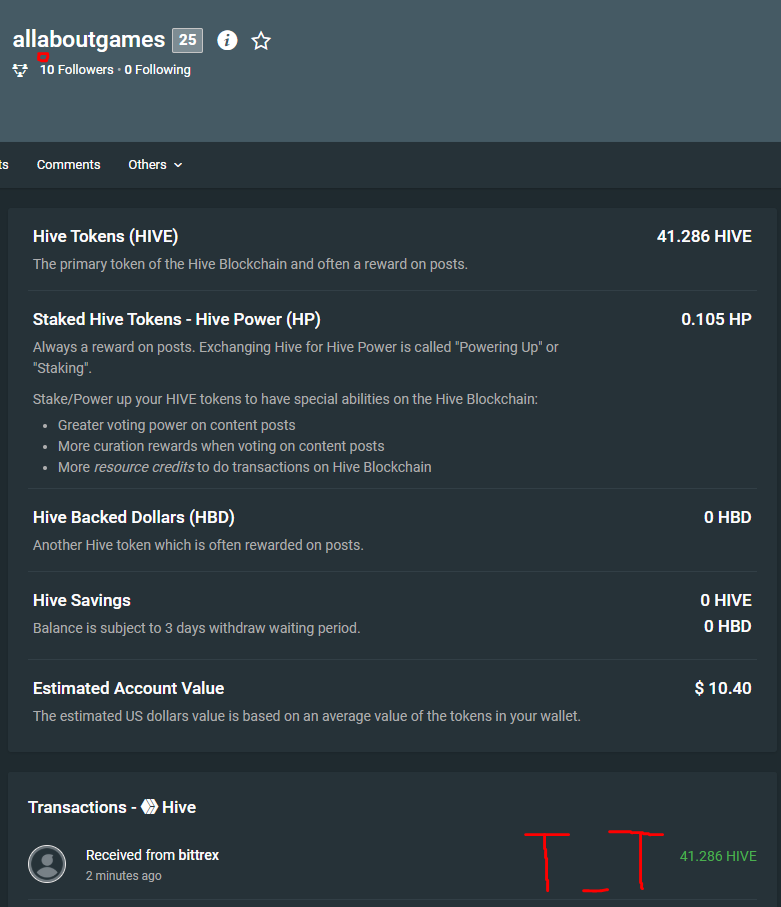
Task: Click the 0 HIVE savings balance
Action: (726, 600)
